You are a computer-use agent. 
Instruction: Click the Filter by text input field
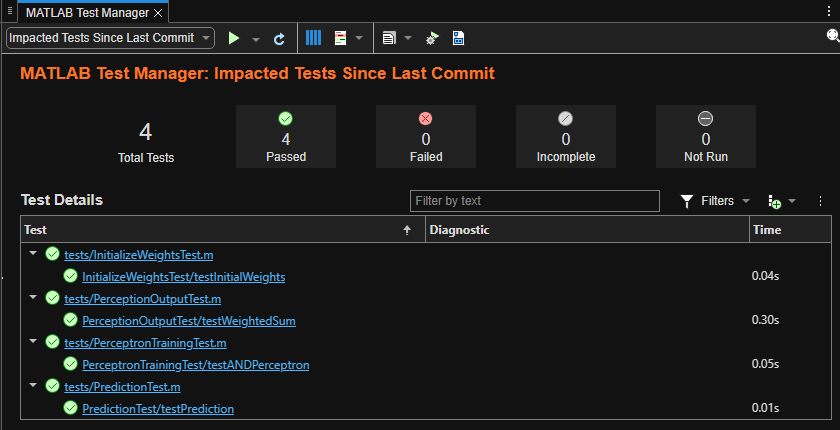click(535, 201)
